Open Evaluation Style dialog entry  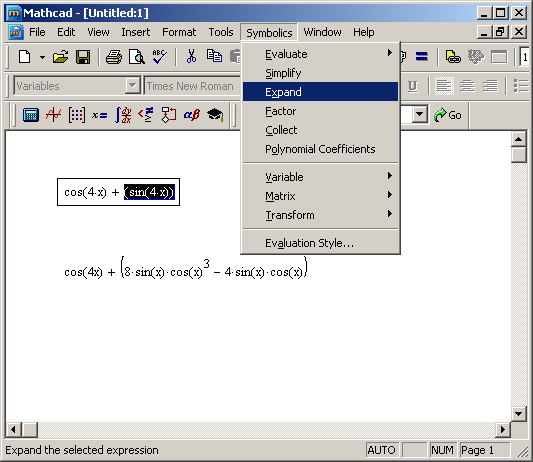click(x=320, y=243)
